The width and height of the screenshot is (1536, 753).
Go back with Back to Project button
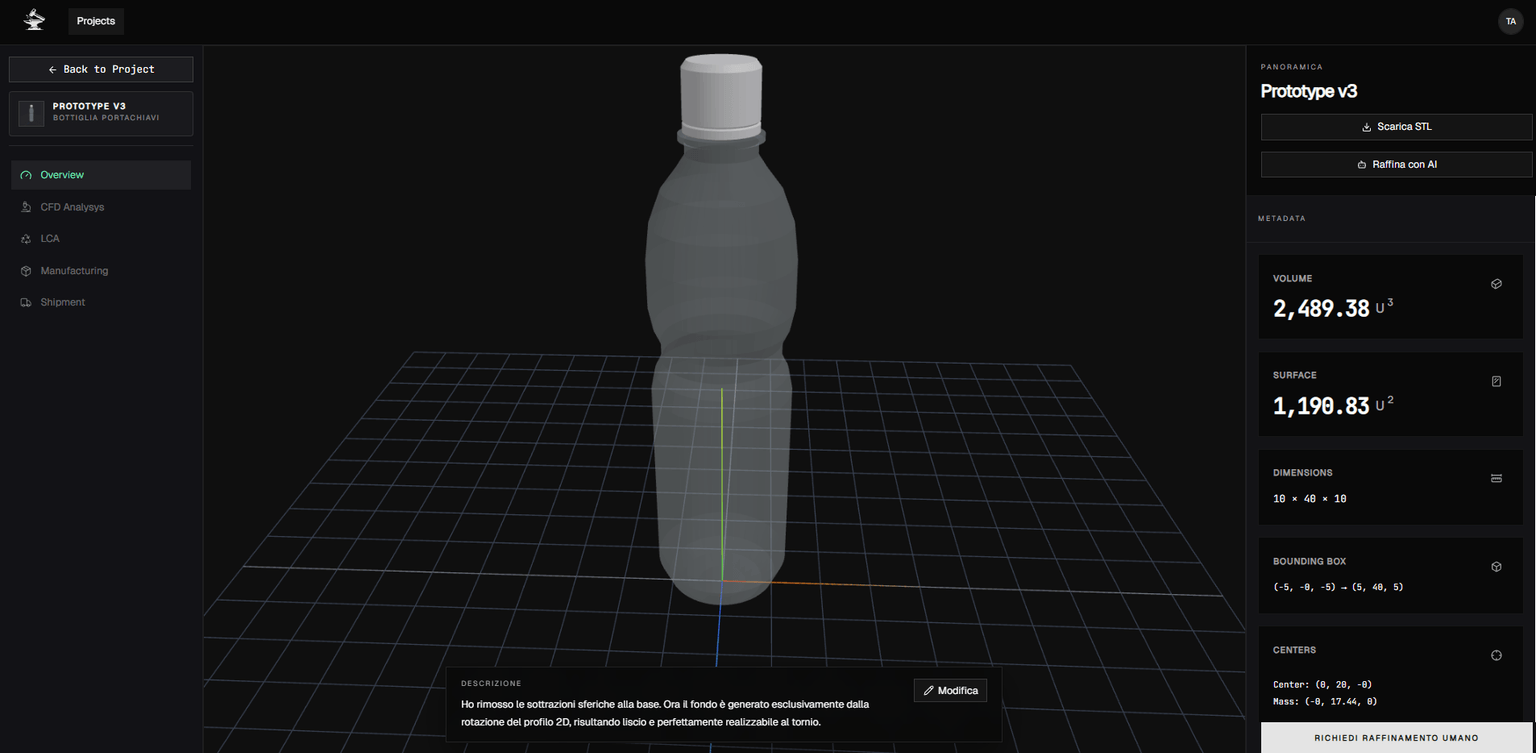click(x=101, y=69)
